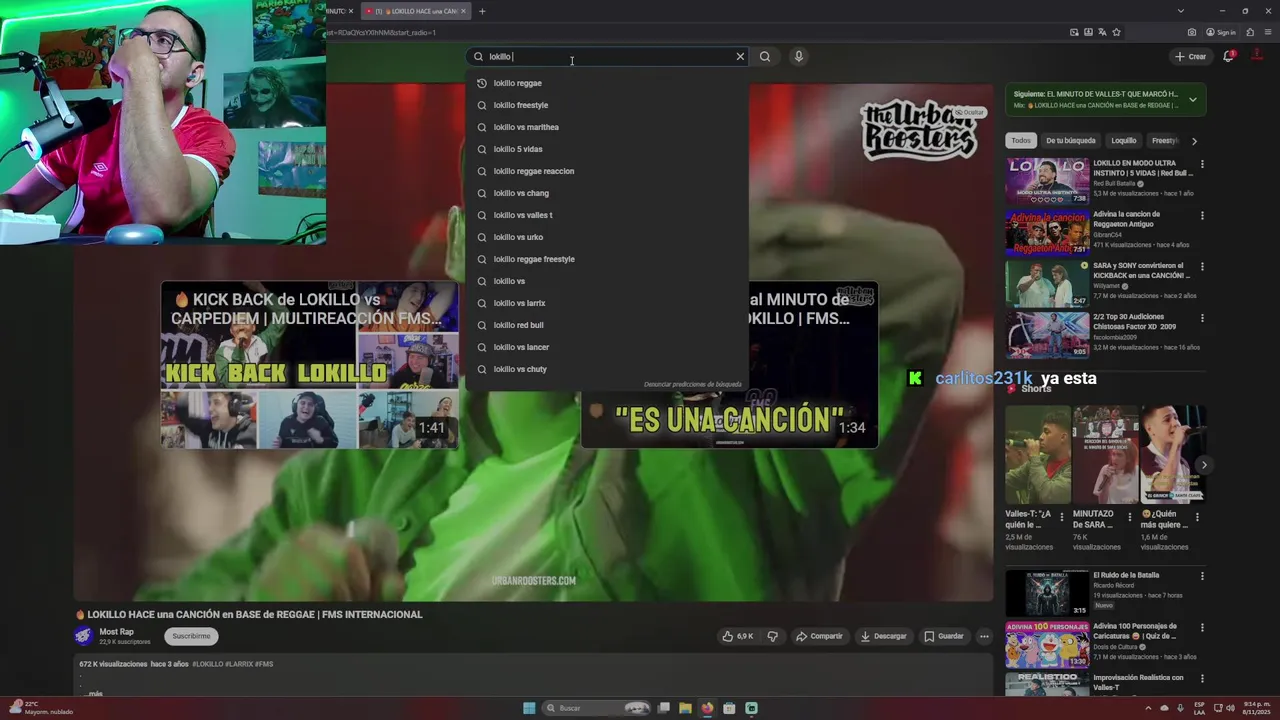The width and height of the screenshot is (1280, 720).
Task: Select the "lokillo red bull" suggestion
Action: (607, 325)
